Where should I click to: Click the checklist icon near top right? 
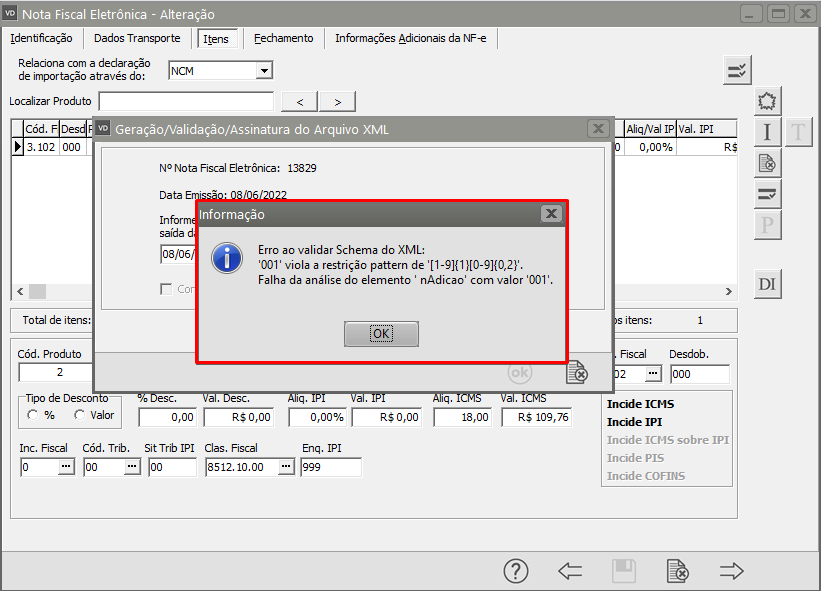pos(738,70)
